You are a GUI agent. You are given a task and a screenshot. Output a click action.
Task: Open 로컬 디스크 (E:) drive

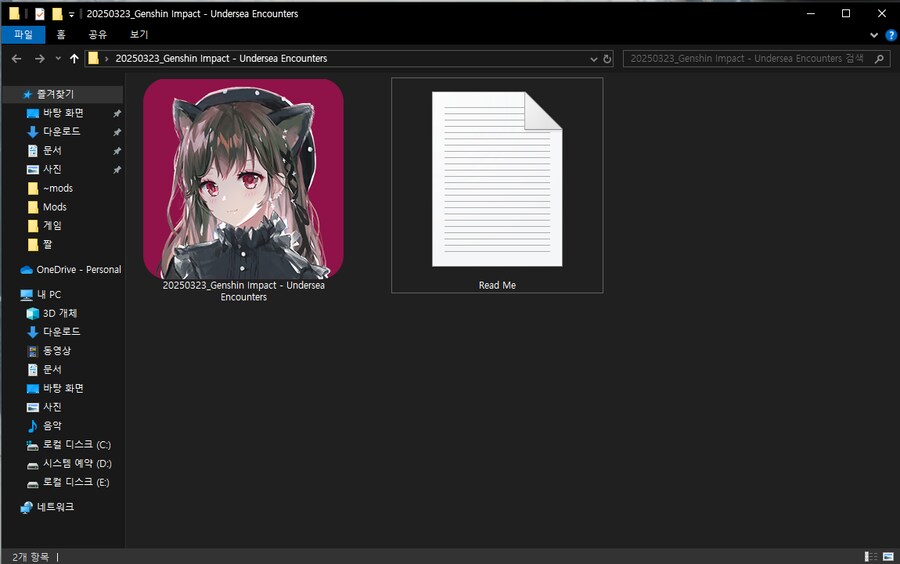click(x=76, y=483)
